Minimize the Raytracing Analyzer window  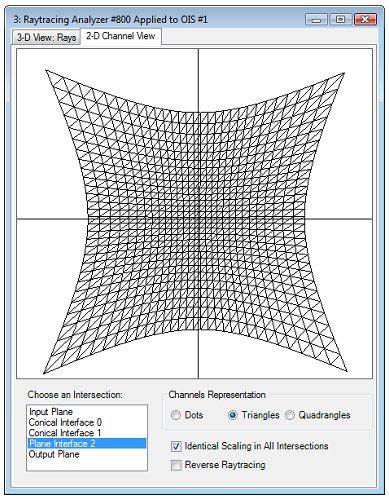tap(317, 20)
